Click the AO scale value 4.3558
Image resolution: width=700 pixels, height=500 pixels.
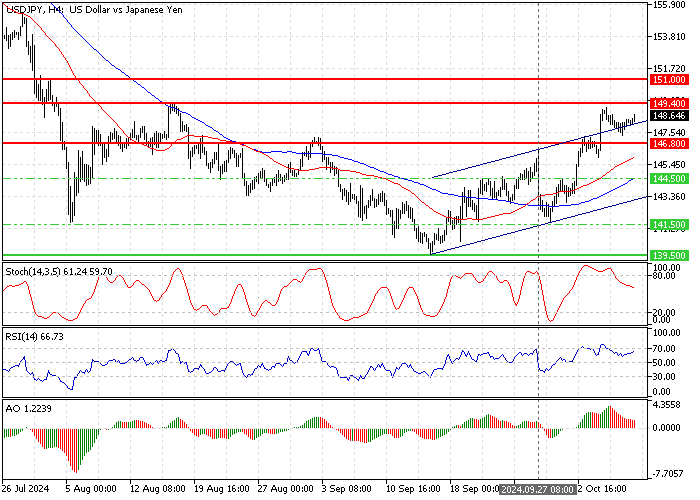667,405
